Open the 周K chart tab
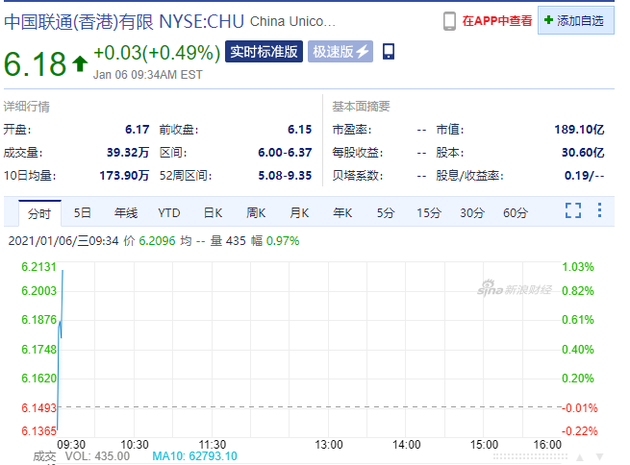630x465 pixels. (256, 213)
